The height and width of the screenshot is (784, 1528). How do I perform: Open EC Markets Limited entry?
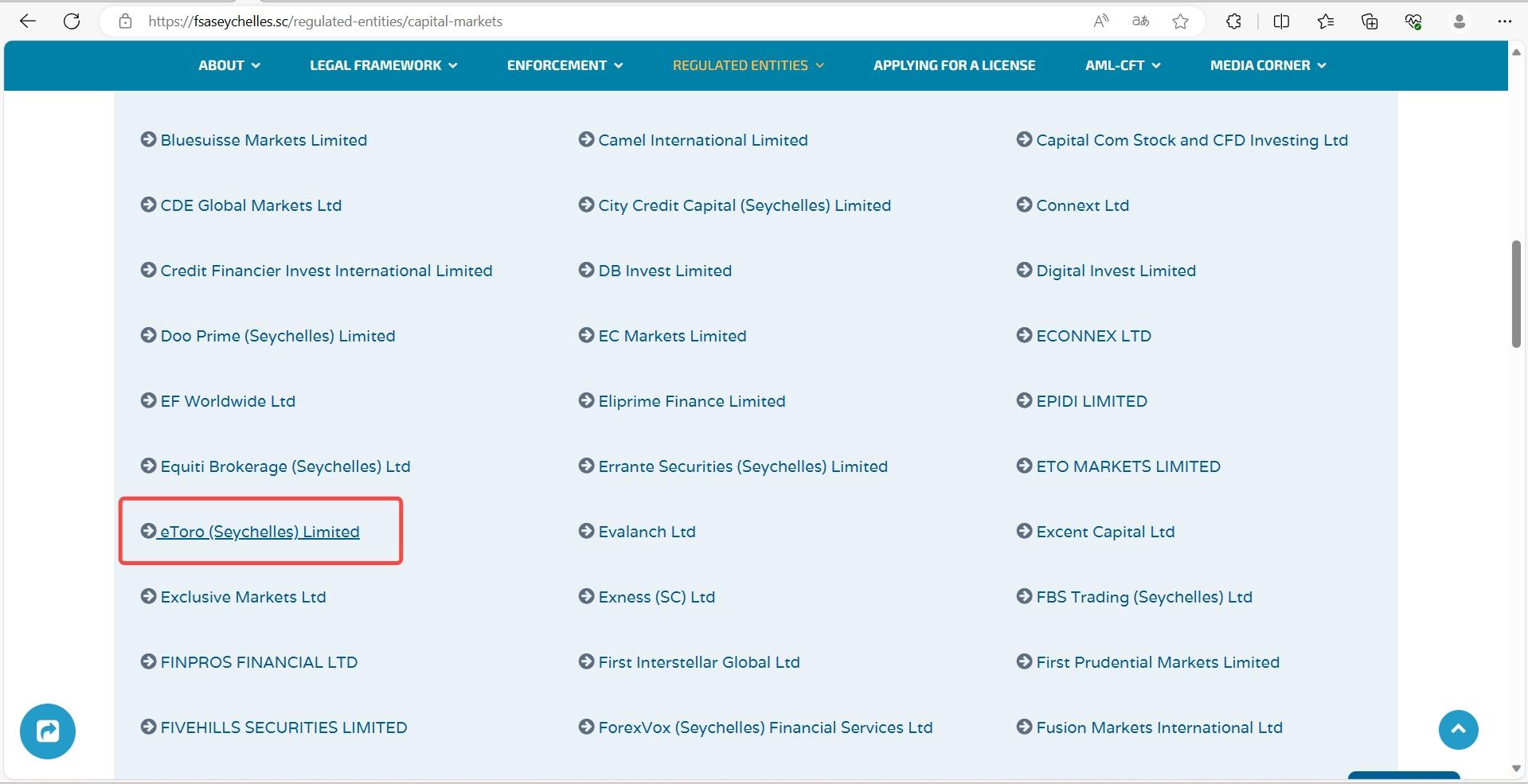tap(672, 336)
